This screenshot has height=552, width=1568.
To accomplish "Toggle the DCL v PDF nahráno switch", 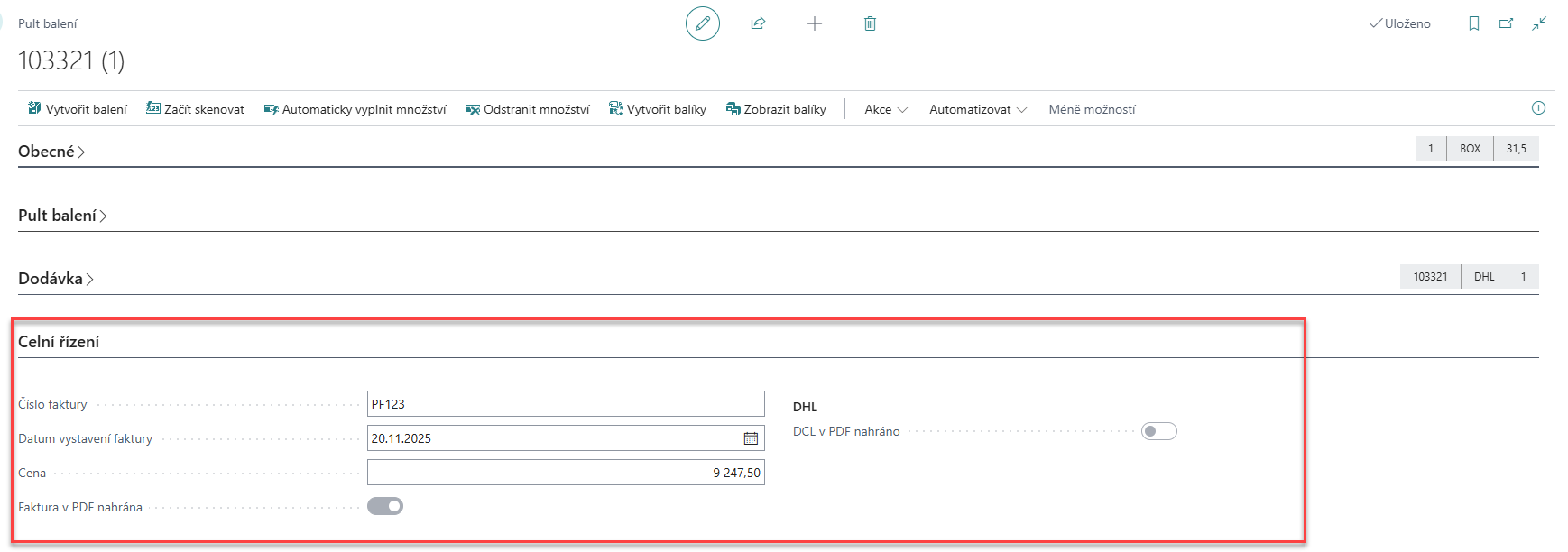I will 1158,431.
